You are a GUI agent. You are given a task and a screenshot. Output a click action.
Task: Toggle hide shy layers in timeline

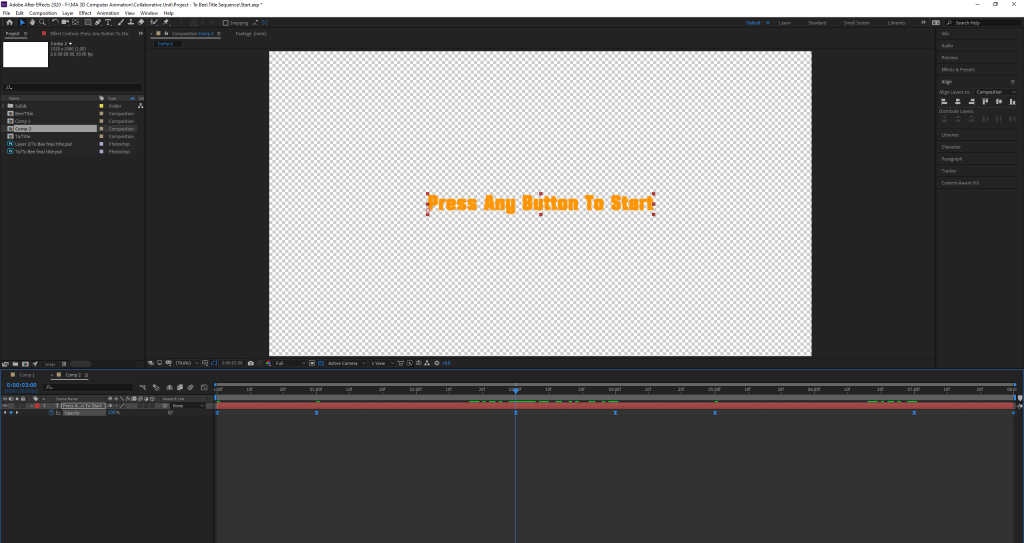click(x=169, y=387)
